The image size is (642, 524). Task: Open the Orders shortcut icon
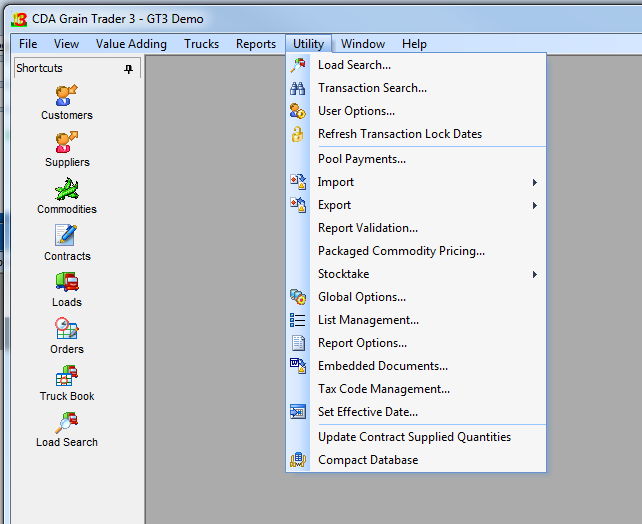[67, 329]
